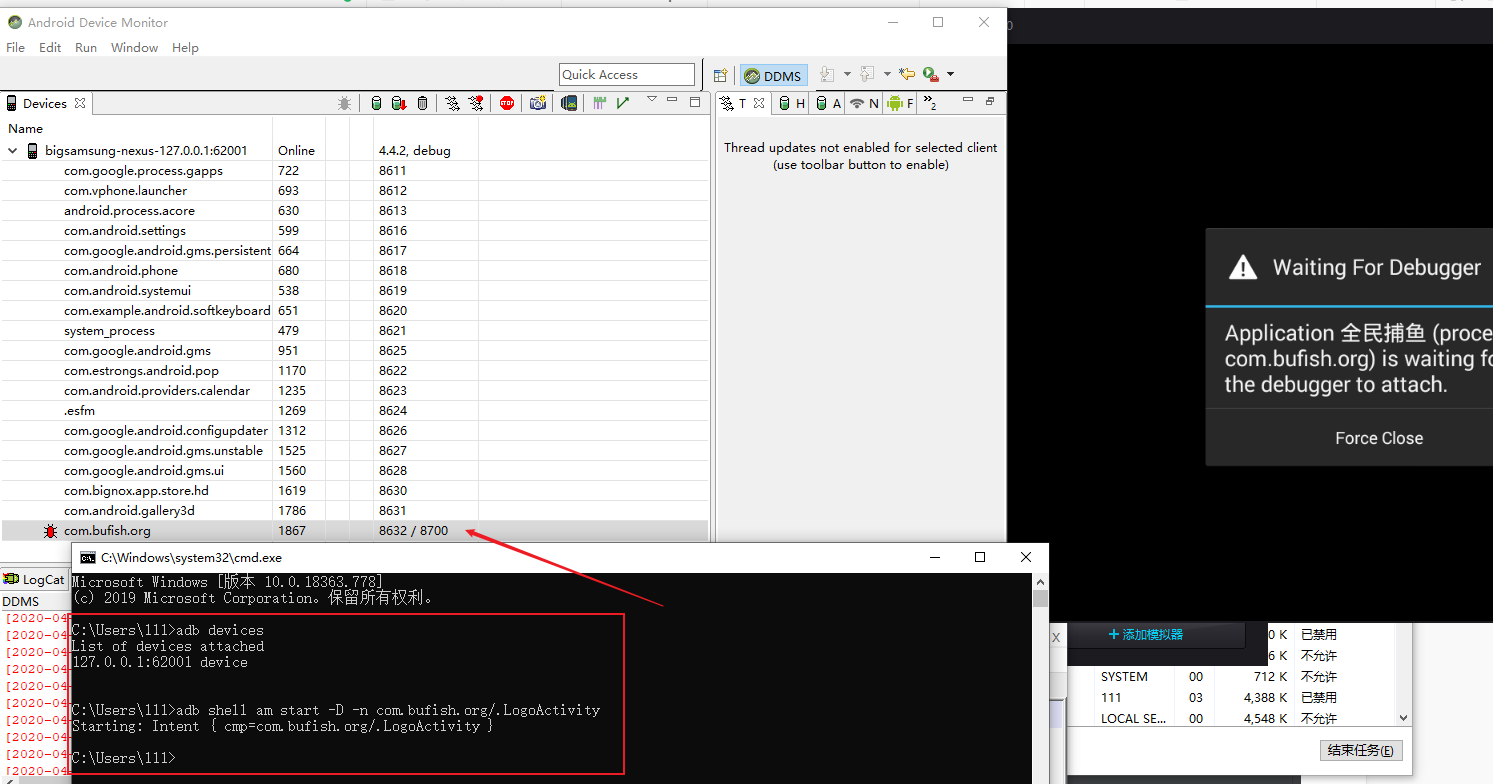This screenshot has width=1493, height=784.
Task: Select the com.android.gallery3d process
Action: click(x=354, y=510)
